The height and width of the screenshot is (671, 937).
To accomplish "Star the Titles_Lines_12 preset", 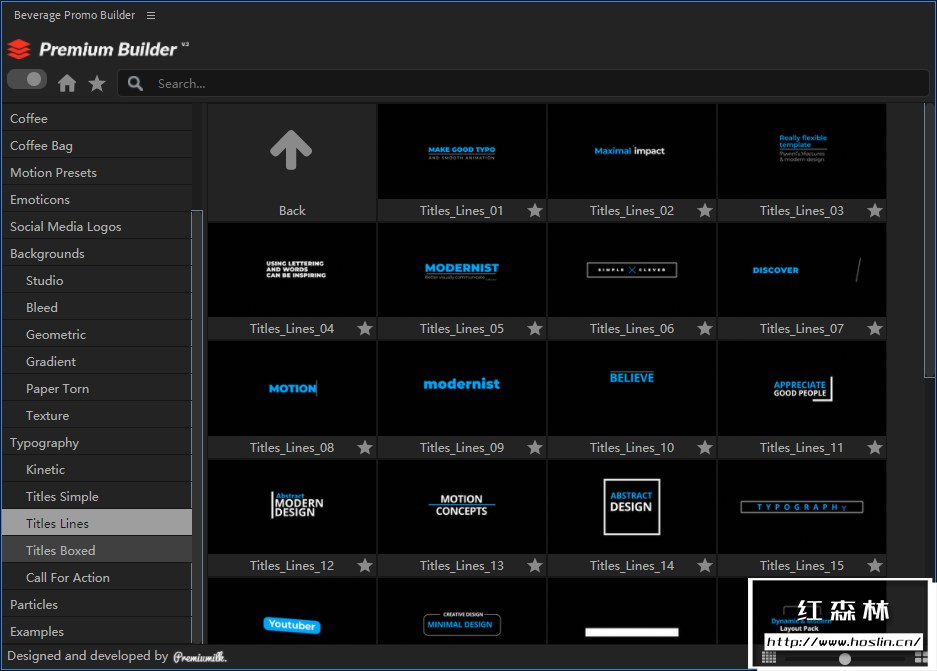I will tap(365, 565).
